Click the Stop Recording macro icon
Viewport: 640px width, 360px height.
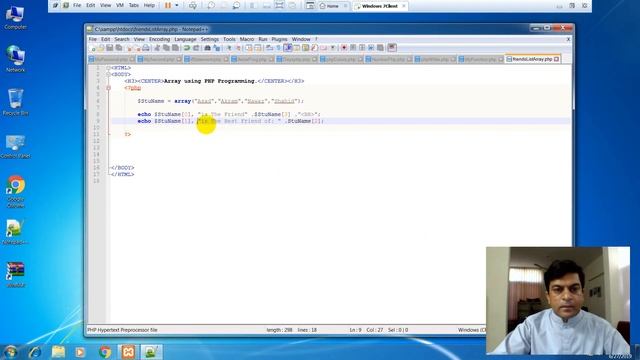pyautogui.click(x=353, y=48)
